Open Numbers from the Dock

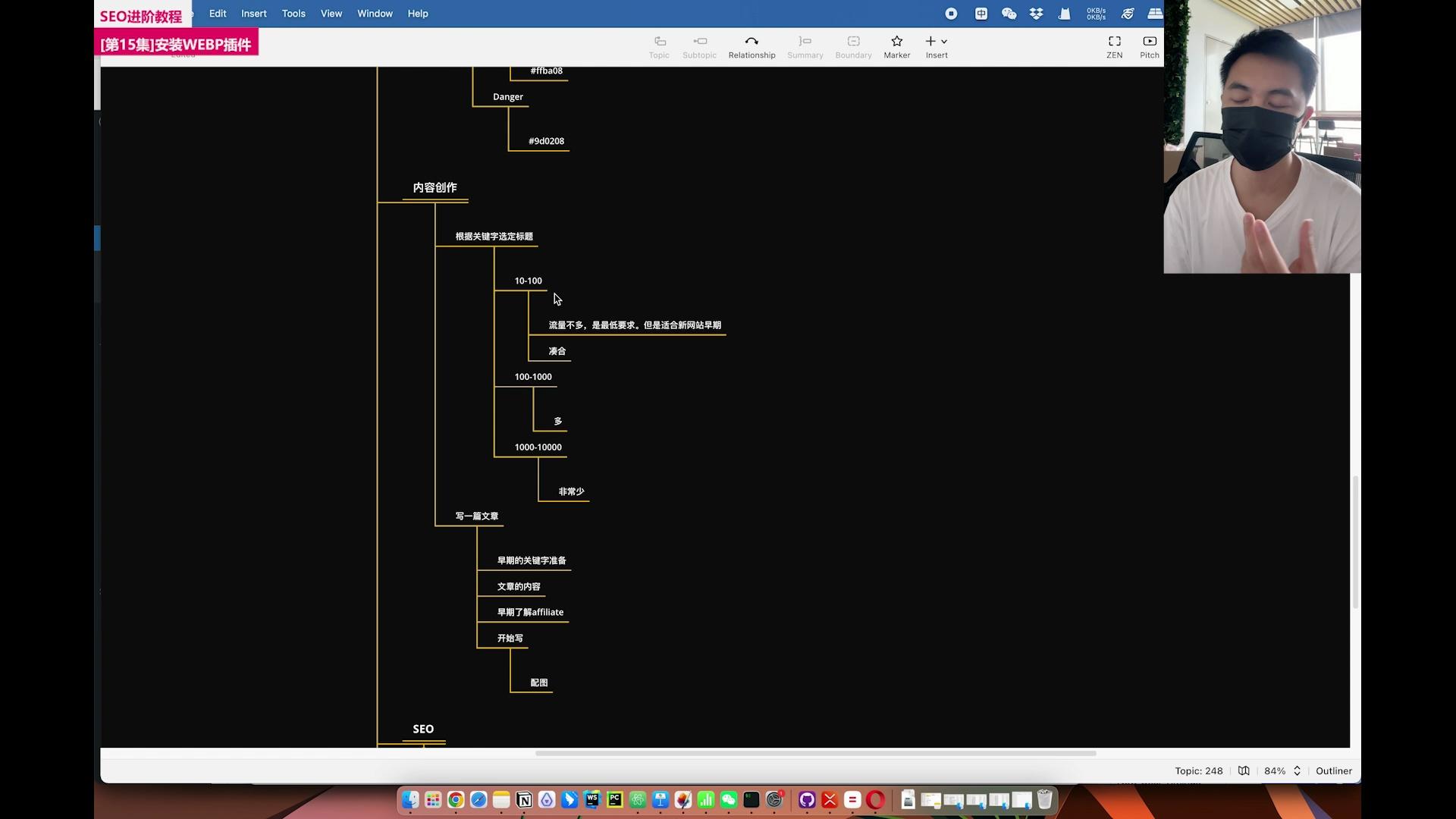tap(706, 799)
